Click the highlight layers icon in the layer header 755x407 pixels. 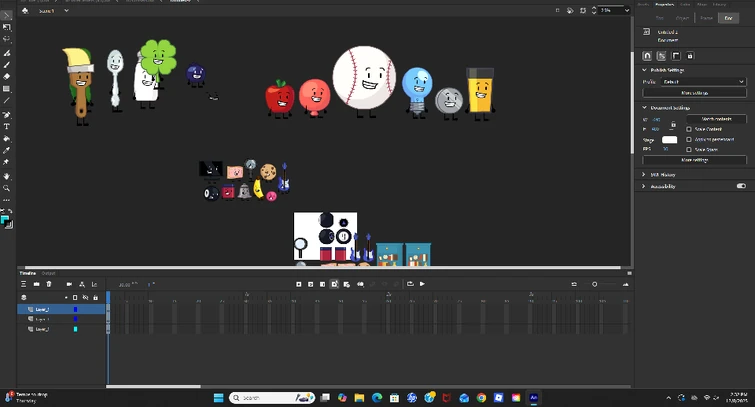click(66, 298)
